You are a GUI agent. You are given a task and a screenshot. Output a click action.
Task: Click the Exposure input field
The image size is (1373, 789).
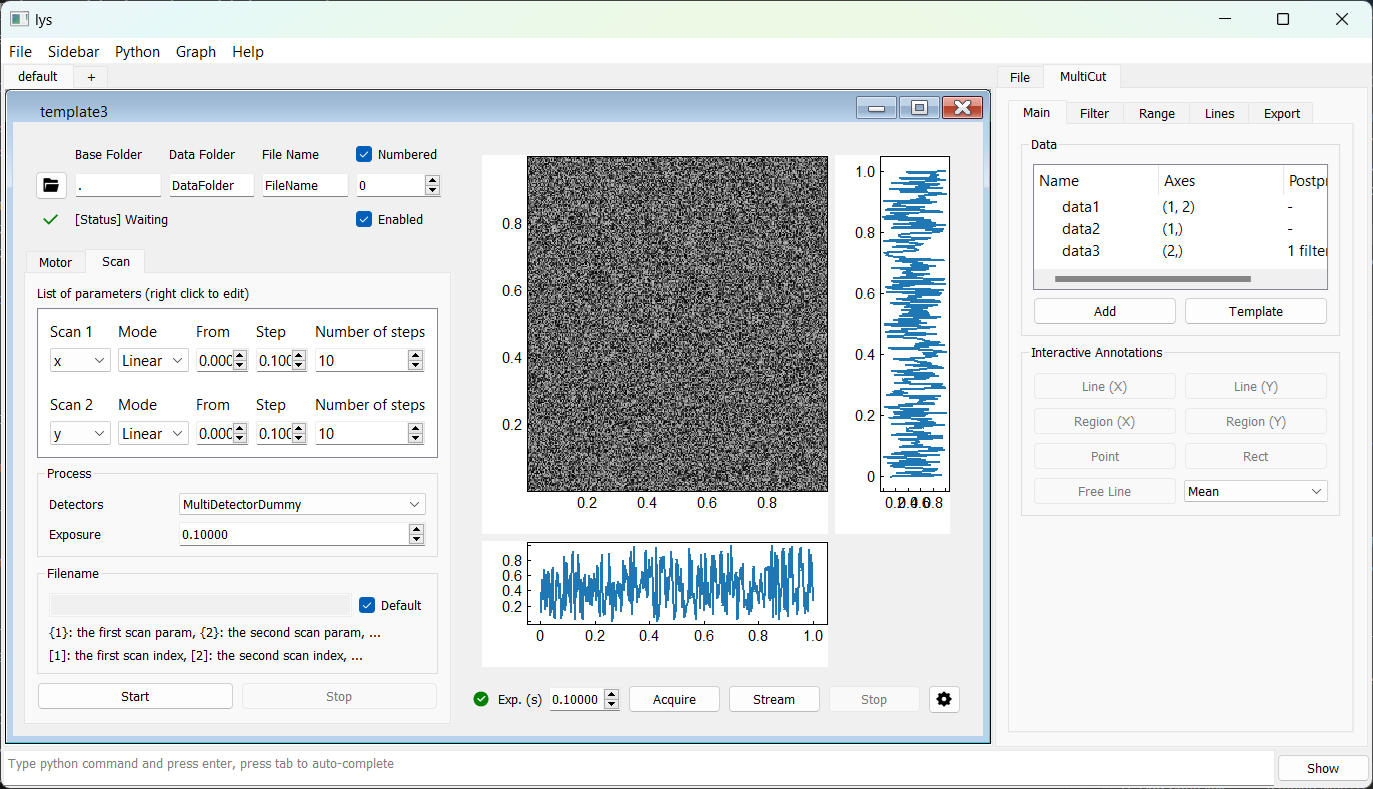[x=294, y=535]
